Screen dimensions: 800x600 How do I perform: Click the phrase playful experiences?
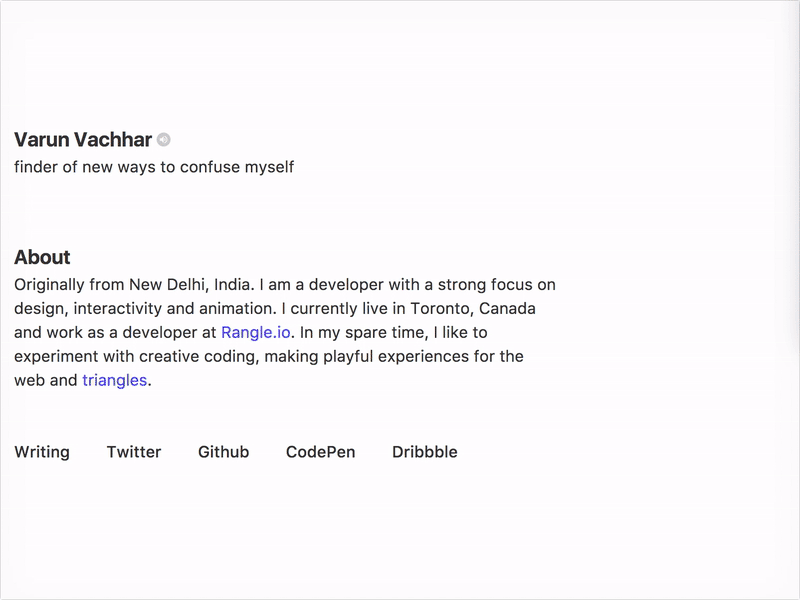(x=395, y=357)
